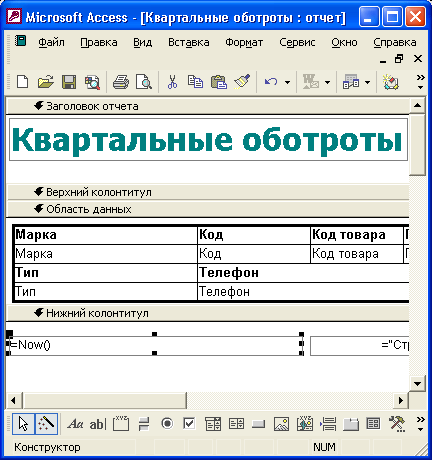Select the Text Box (ab|) tool
The height and width of the screenshot is (460, 432).
pos(97,424)
